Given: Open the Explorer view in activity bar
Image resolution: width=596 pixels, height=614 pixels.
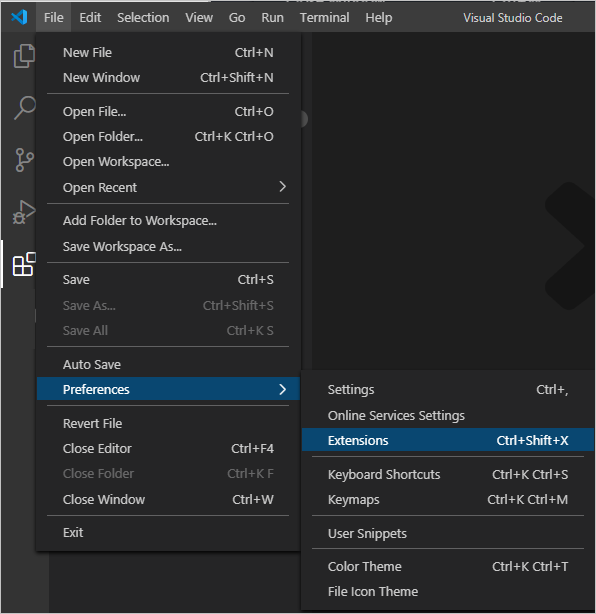Looking at the screenshot, I should point(24,56).
